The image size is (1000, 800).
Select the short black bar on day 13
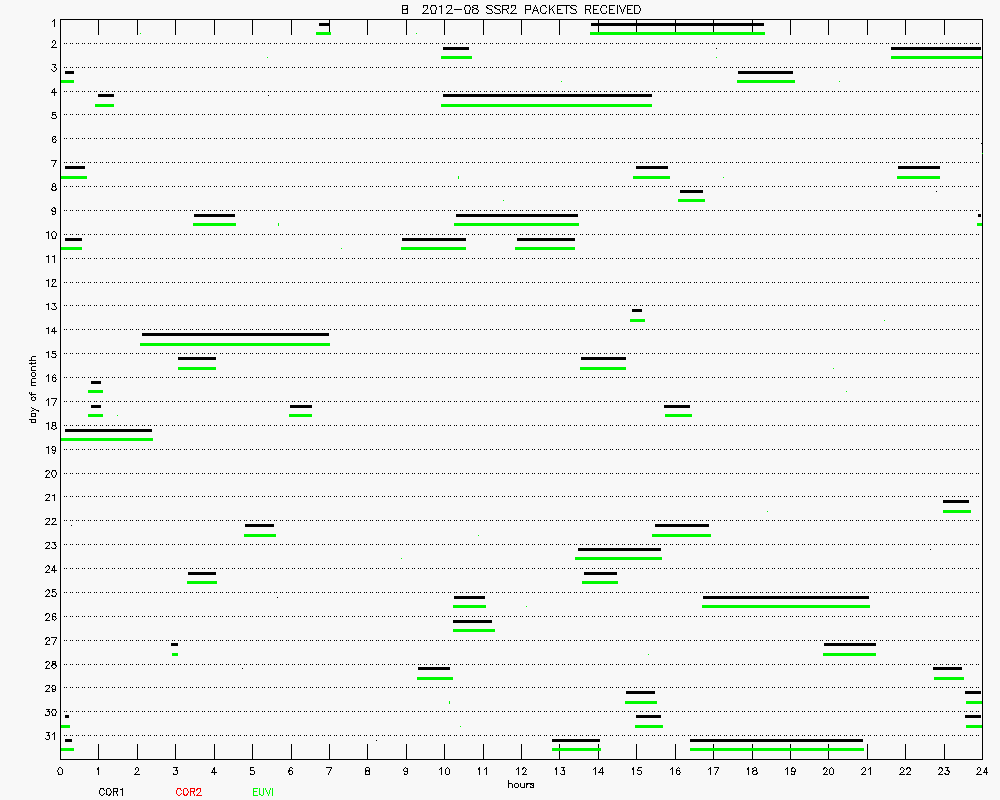pos(637,310)
